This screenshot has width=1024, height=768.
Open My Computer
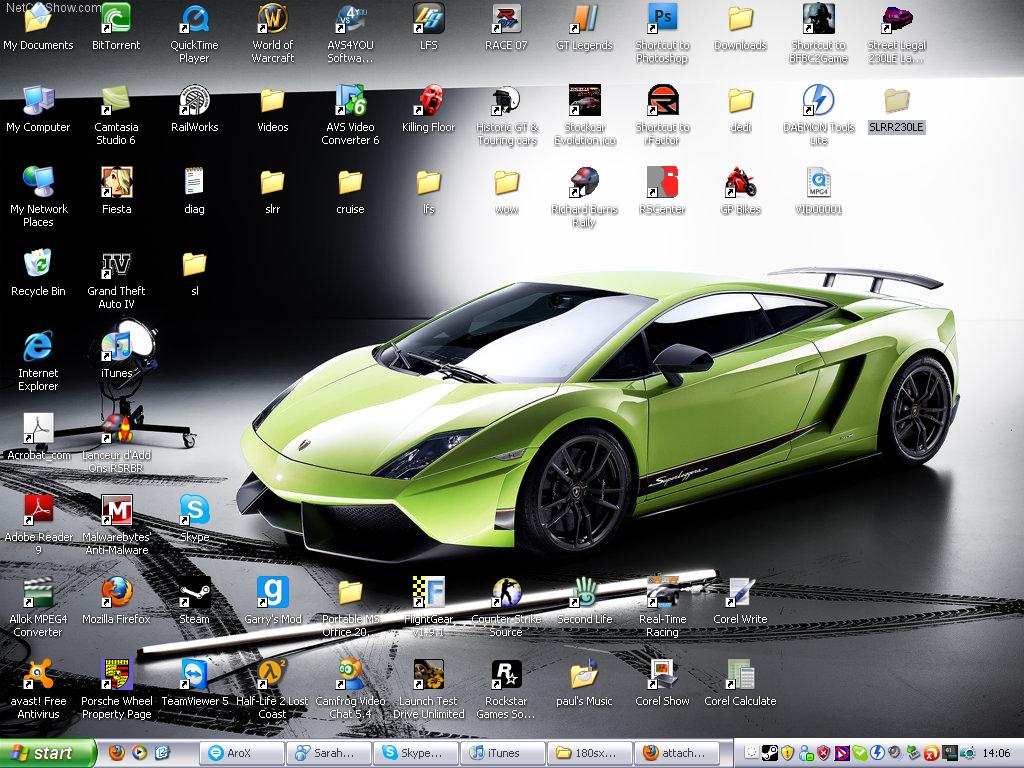38,101
